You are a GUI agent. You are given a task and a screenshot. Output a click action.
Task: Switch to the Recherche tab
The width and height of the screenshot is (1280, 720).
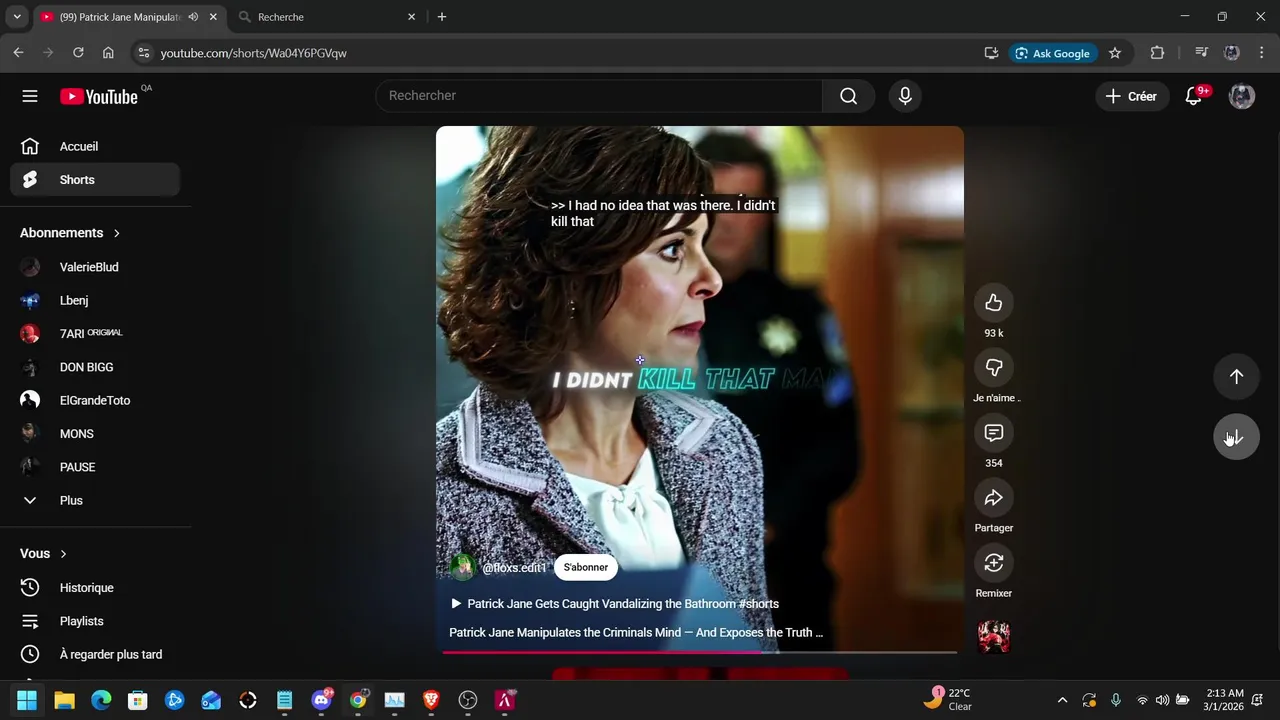(x=327, y=17)
